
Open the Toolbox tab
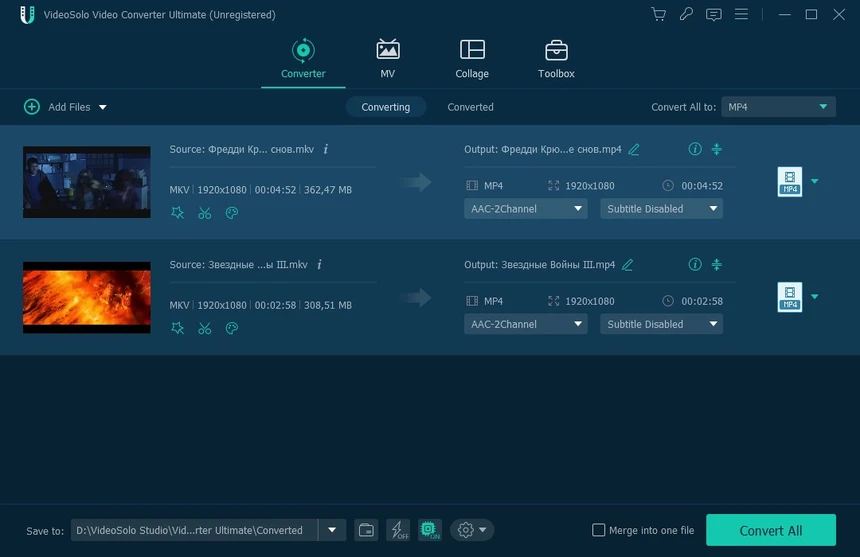click(556, 59)
